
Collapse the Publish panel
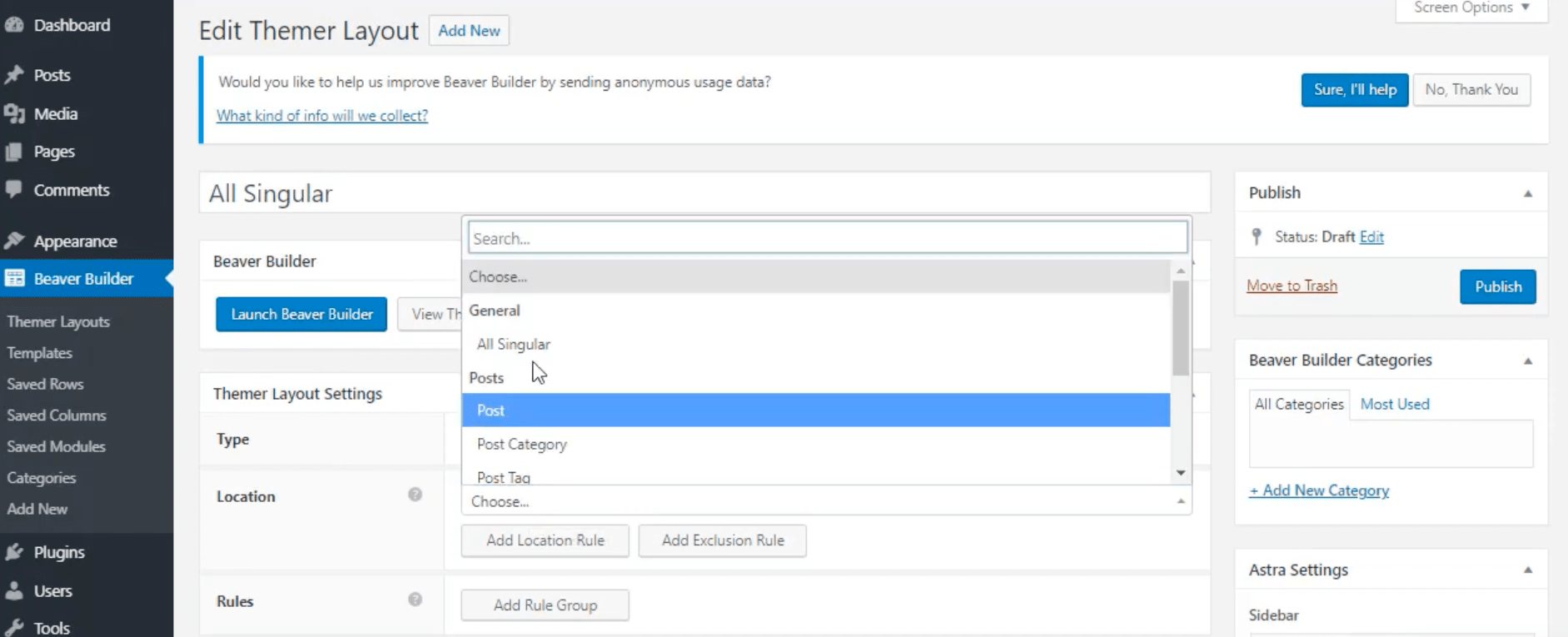pyautogui.click(x=1528, y=193)
